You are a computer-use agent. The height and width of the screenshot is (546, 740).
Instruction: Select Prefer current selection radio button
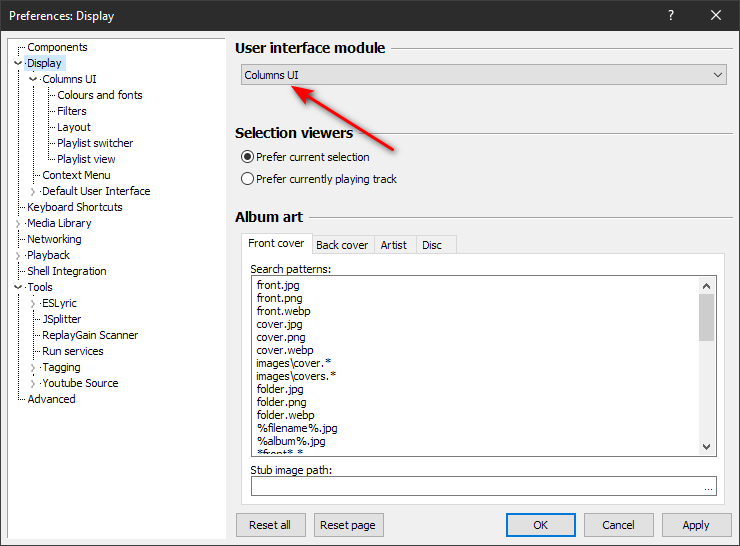tap(247, 157)
